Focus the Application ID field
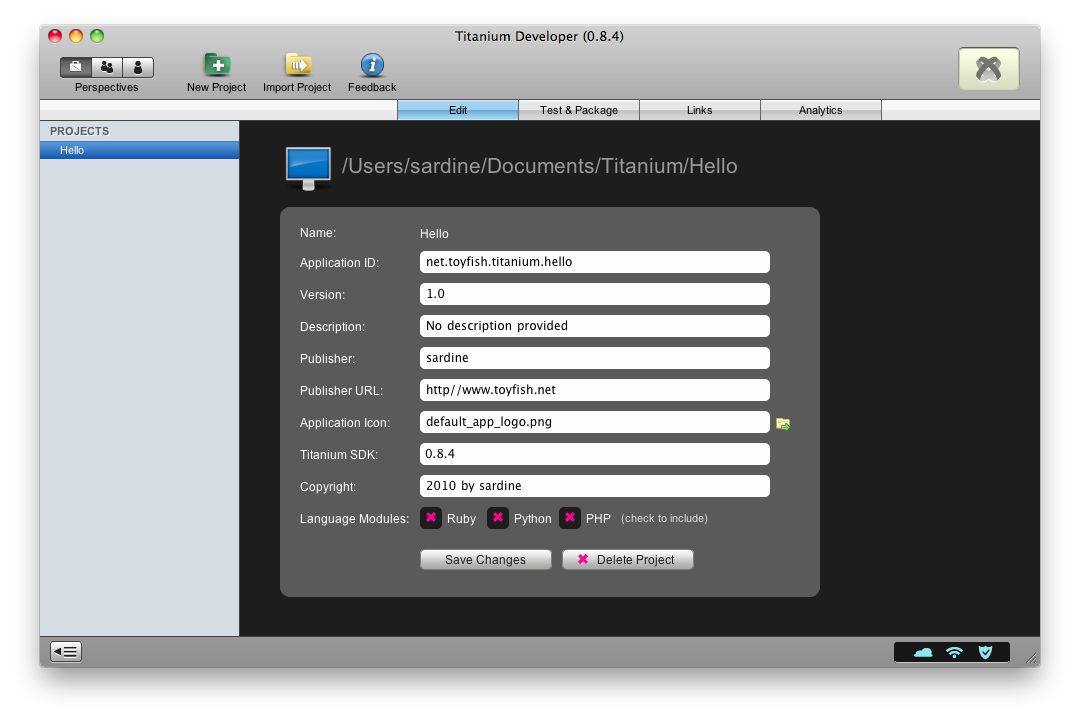1080x722 pixels. click(x=594, y=262)
